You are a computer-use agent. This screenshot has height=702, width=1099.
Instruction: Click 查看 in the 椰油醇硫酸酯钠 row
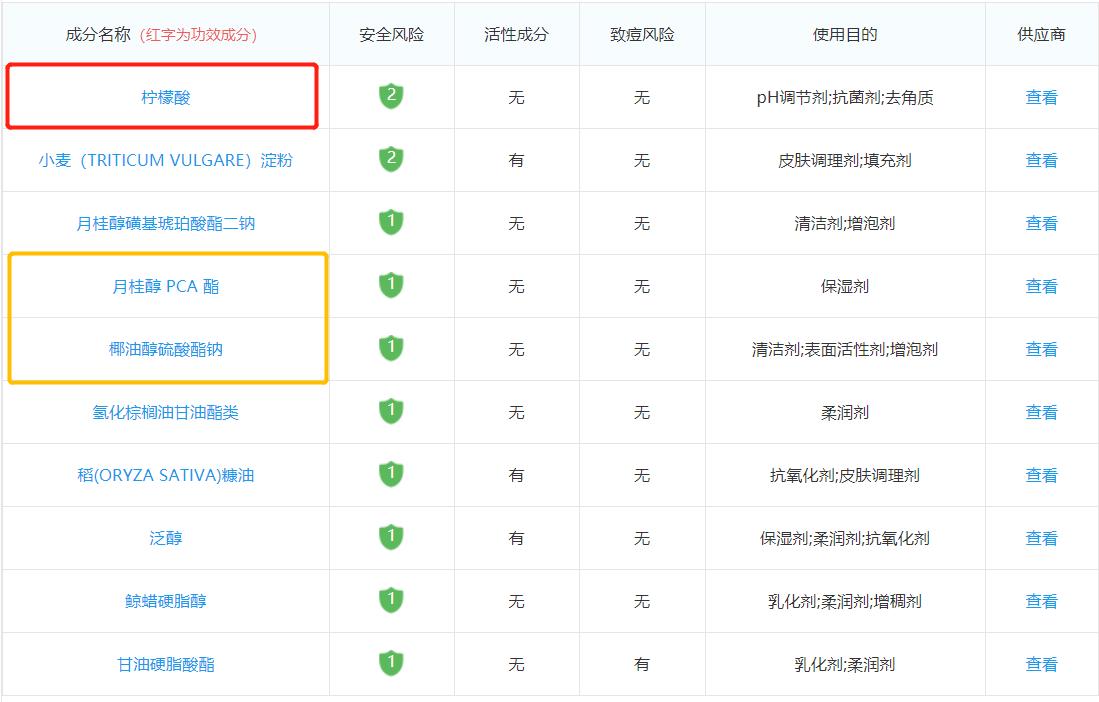[1043, 349]
